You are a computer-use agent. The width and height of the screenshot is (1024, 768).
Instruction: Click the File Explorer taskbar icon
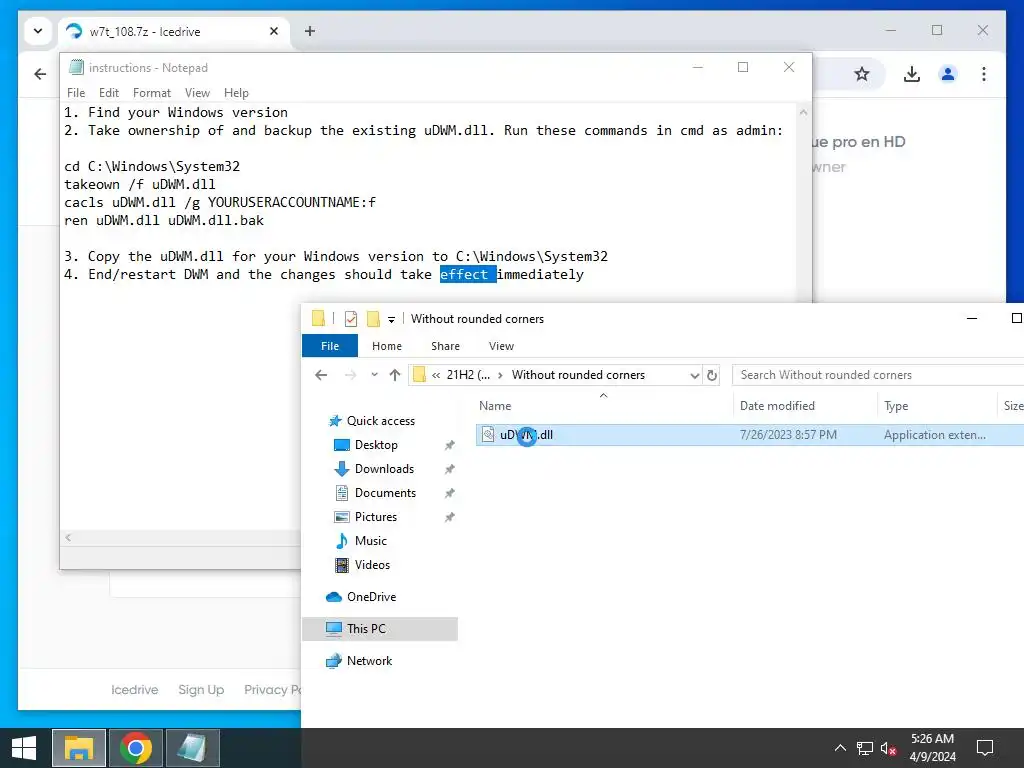tap(78, 748)
